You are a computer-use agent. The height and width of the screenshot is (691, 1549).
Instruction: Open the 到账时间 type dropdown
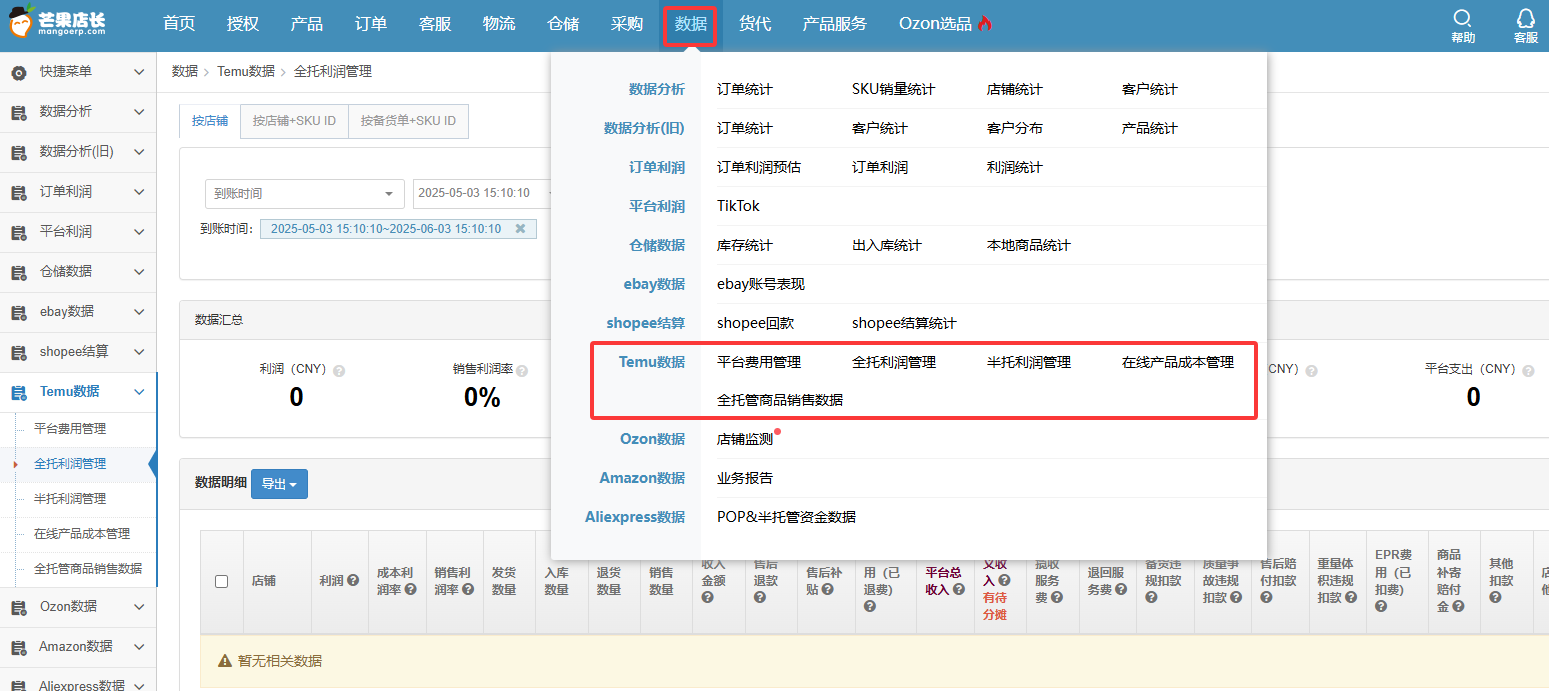304,193
